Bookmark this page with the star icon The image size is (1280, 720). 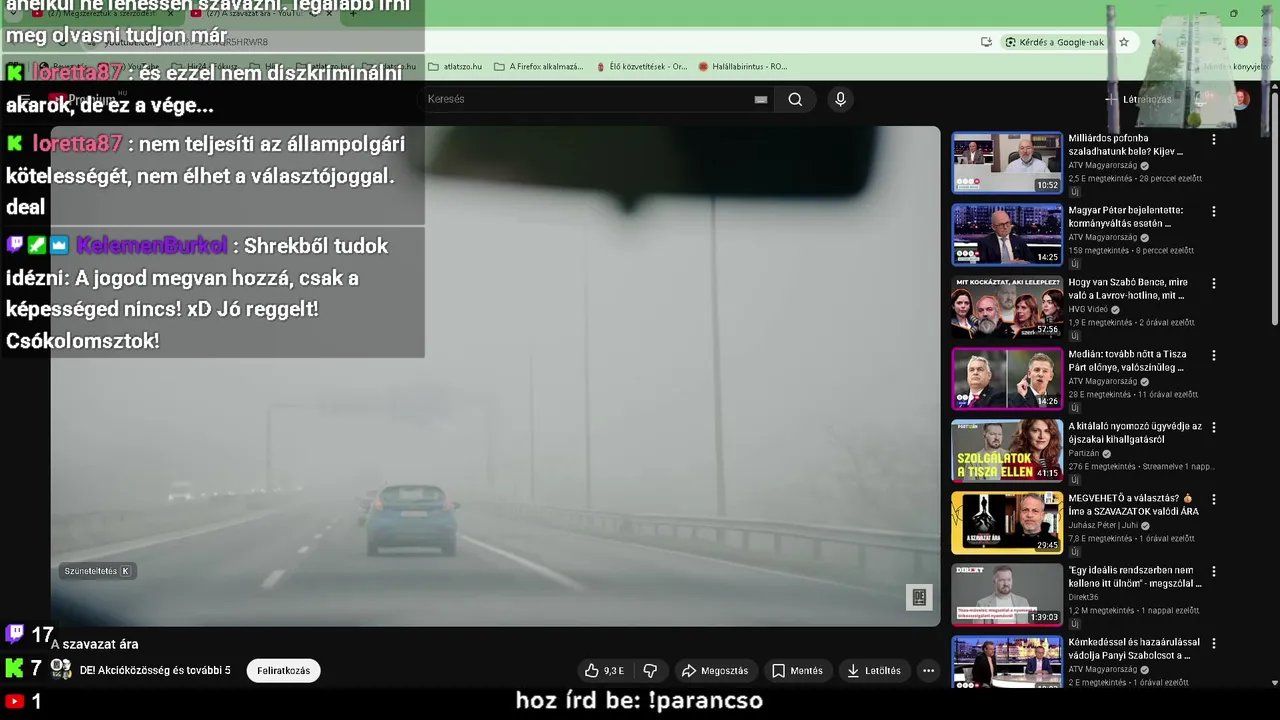tap(1124, 42)
